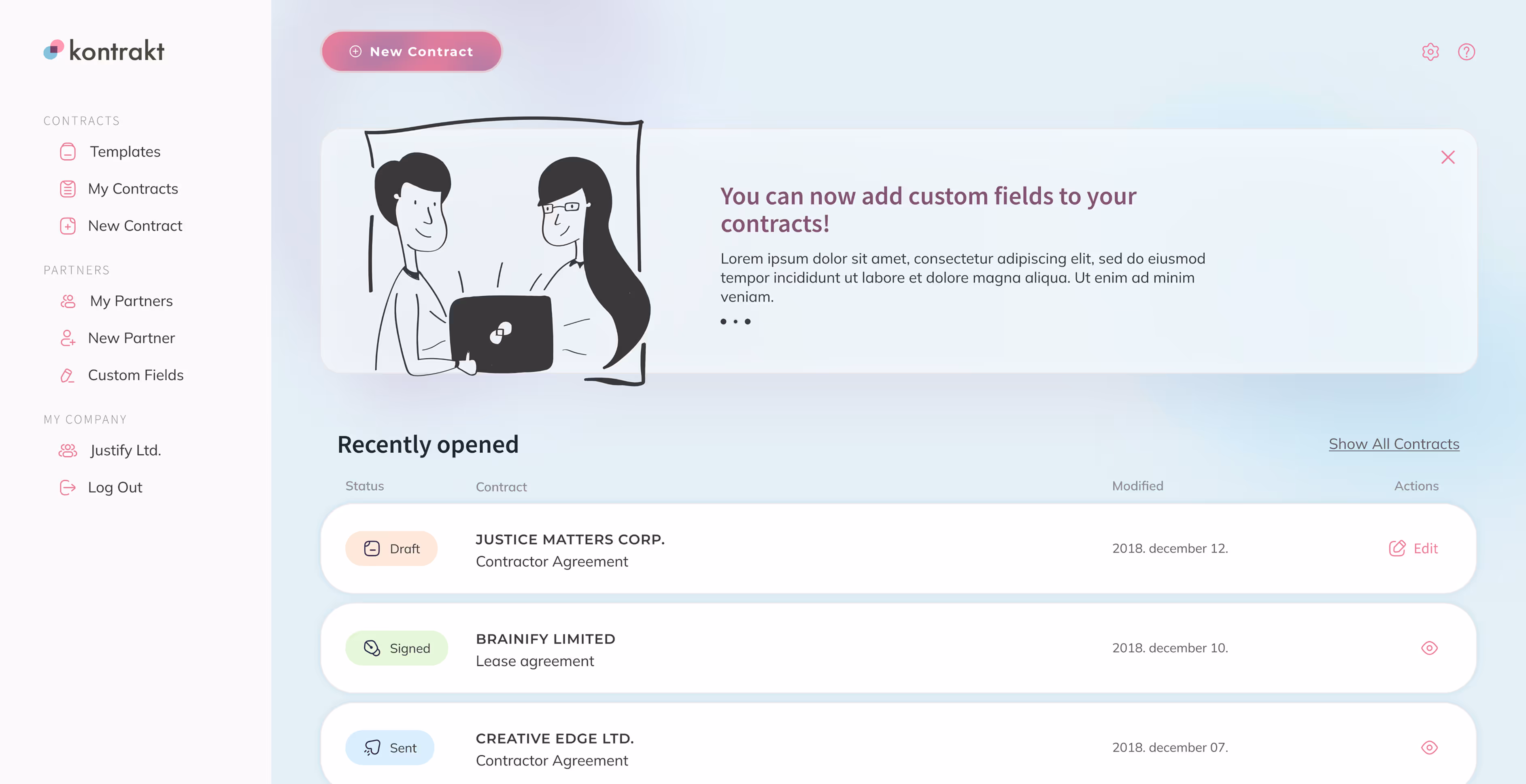Click Contractor Agreement under Justice Matters Corp.
1526x784 pixels.
552,562
